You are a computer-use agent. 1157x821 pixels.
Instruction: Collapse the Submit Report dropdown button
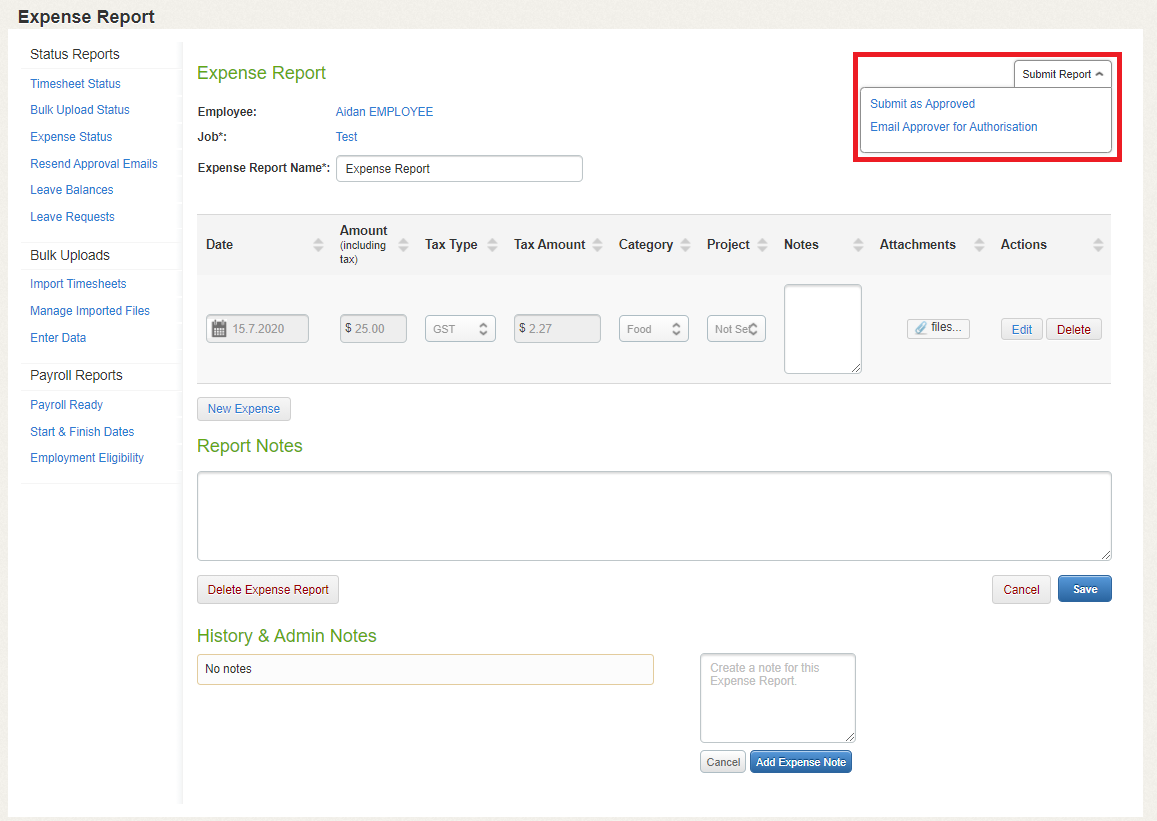tap(1062, 74)
